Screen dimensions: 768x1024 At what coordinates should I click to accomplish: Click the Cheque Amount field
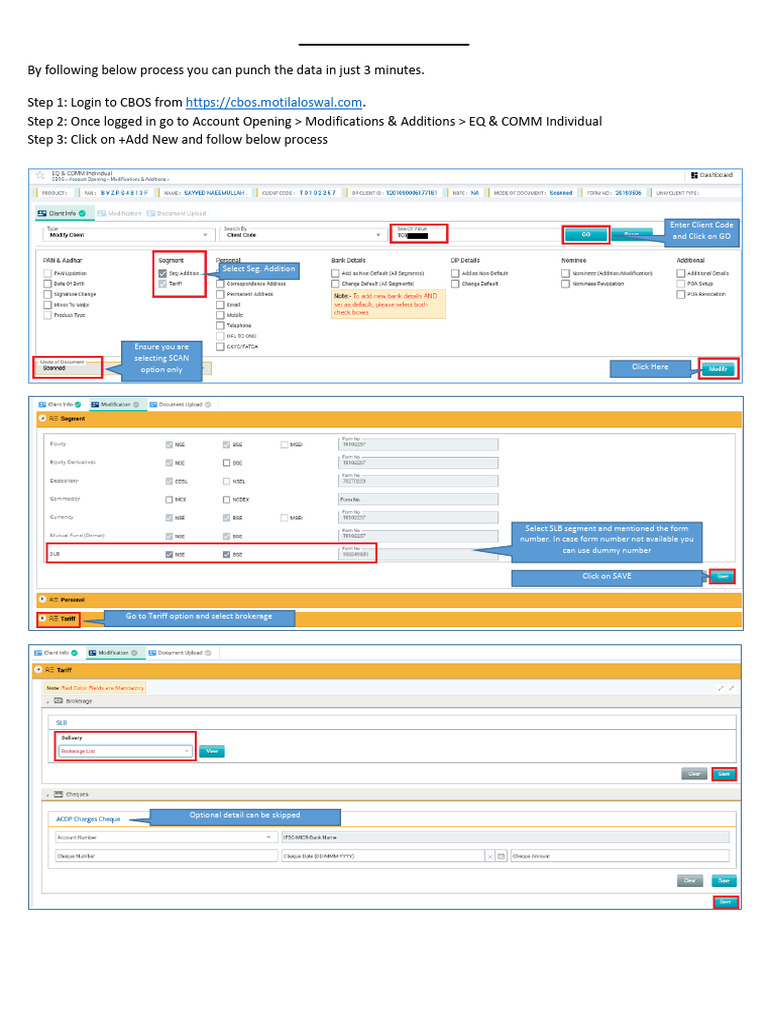tap(620, 856)
